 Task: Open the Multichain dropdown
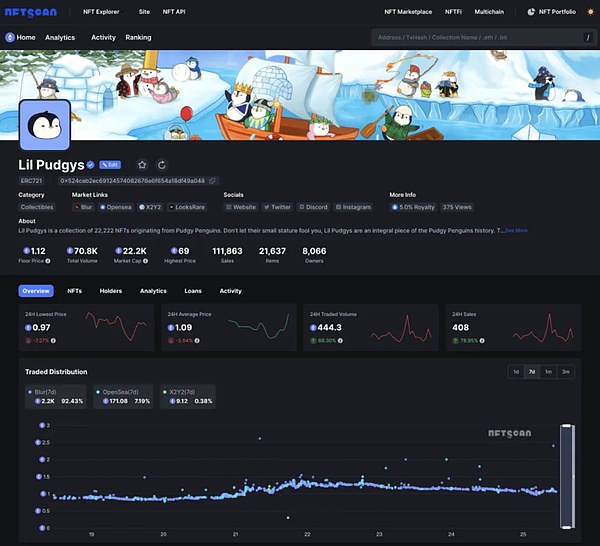(x=489, y=11)
